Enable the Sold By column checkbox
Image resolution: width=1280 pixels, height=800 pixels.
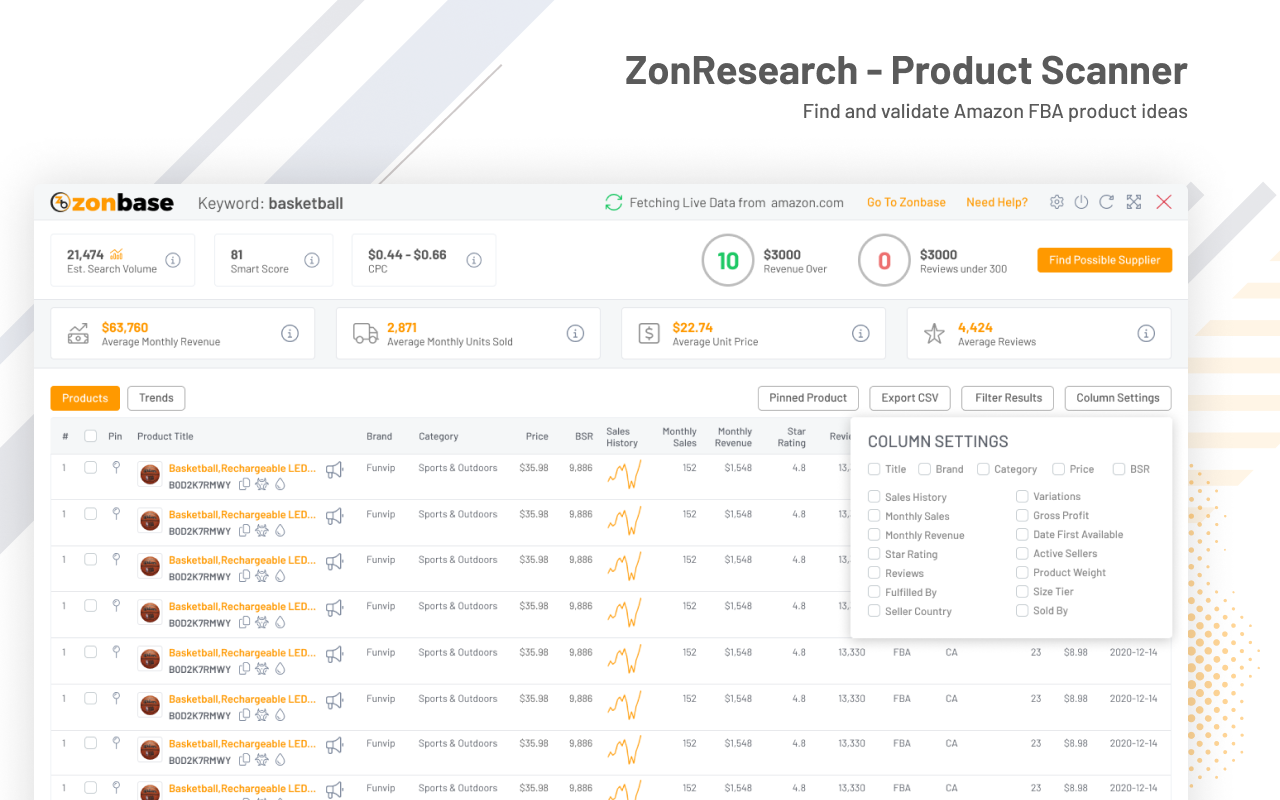pos(1022,610)
